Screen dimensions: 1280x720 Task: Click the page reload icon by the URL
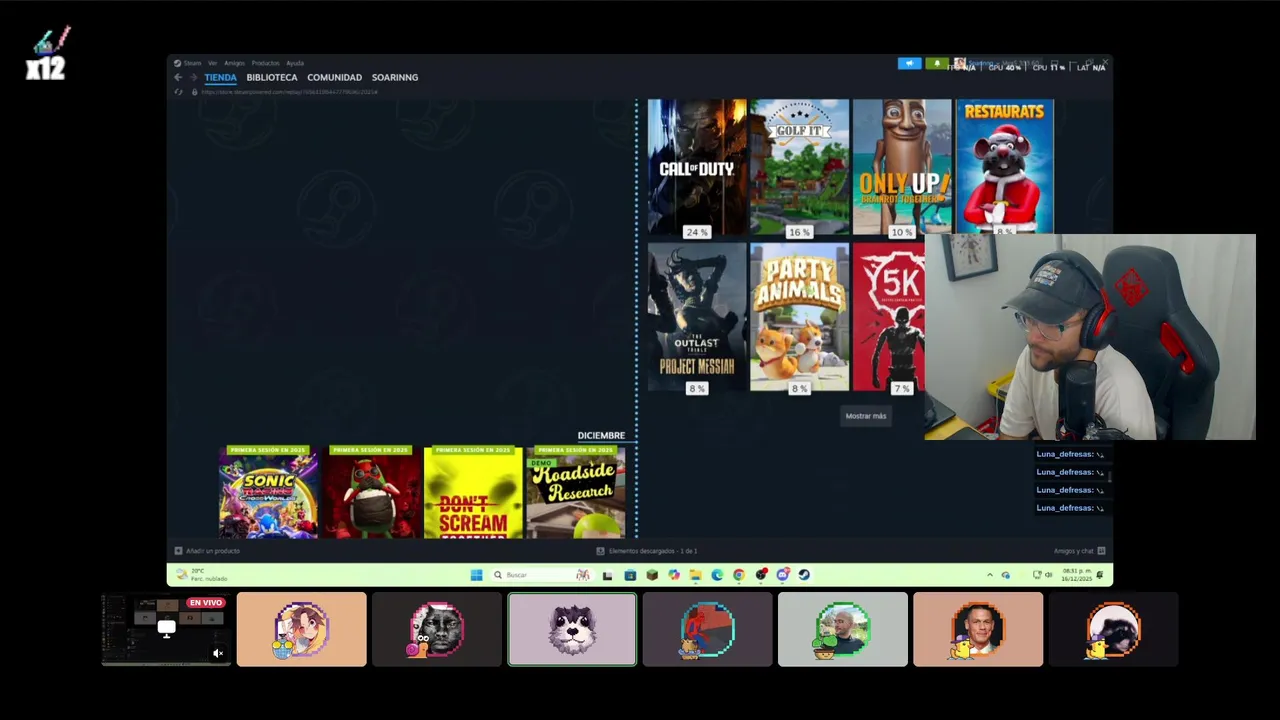point(178,92)
